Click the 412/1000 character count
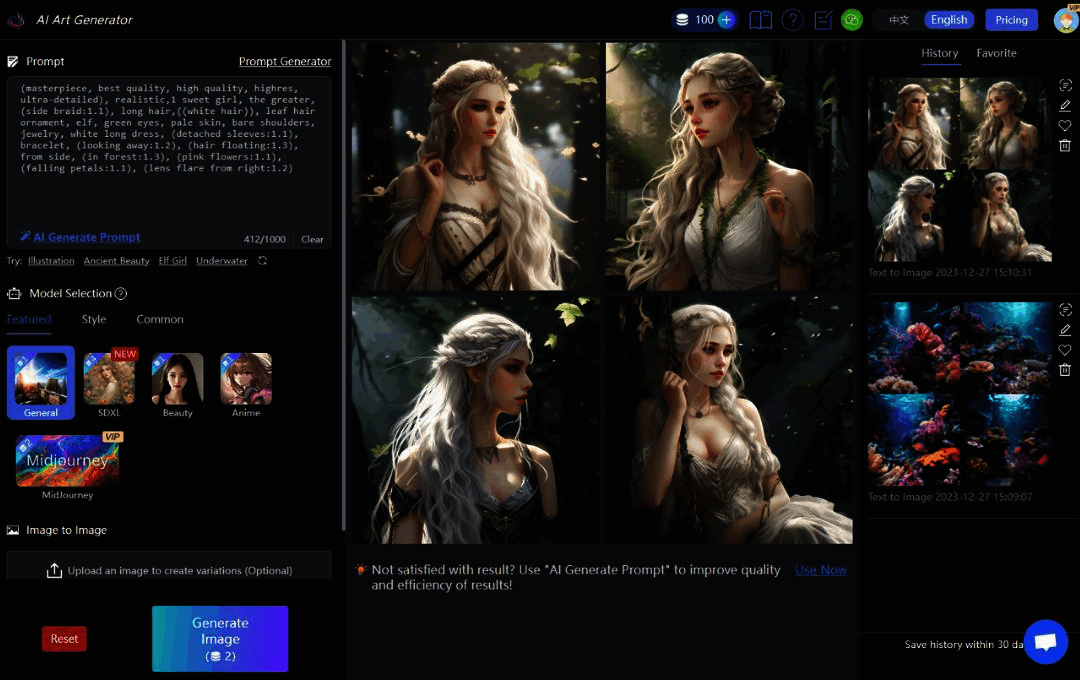The height and width of the screenshot is (680, 1080). pyautogui.click(x=264, y=239)
